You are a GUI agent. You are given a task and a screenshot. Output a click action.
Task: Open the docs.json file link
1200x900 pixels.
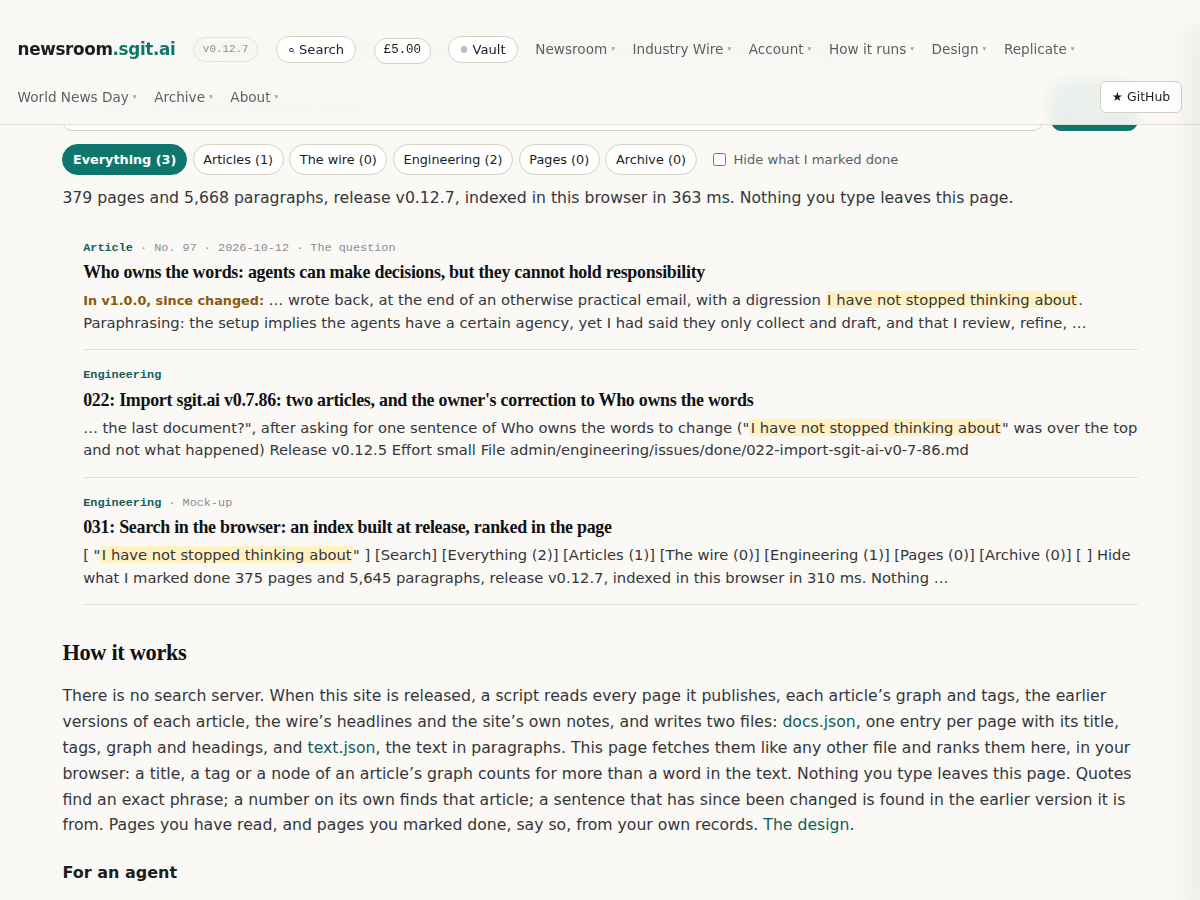pyautogui.click(x=819, y=721)
